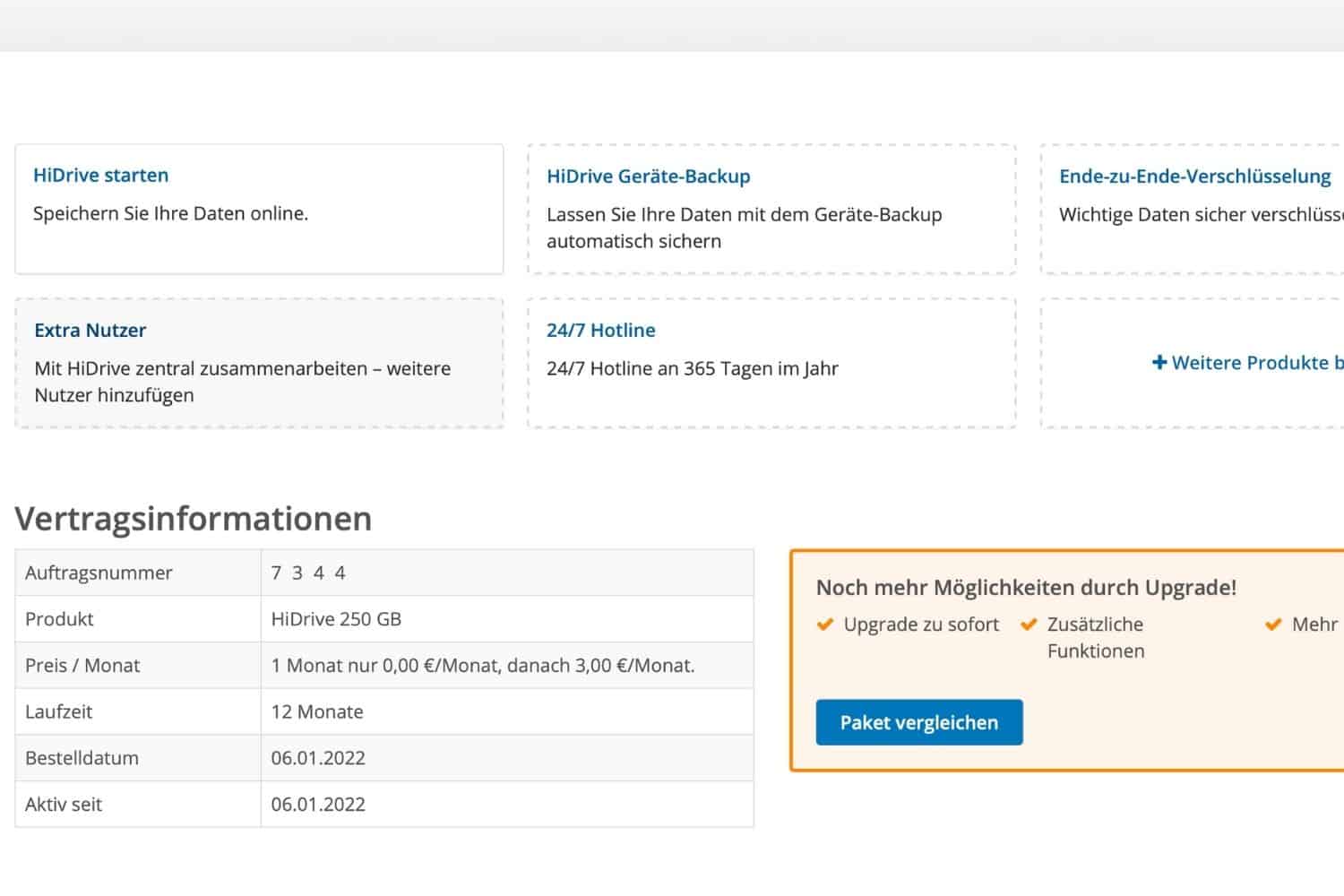Click checkmark icon next to Zusätzliche Funktionen
The width and height of the screenshot is (1344, 896).
[x=1029, y=625]
